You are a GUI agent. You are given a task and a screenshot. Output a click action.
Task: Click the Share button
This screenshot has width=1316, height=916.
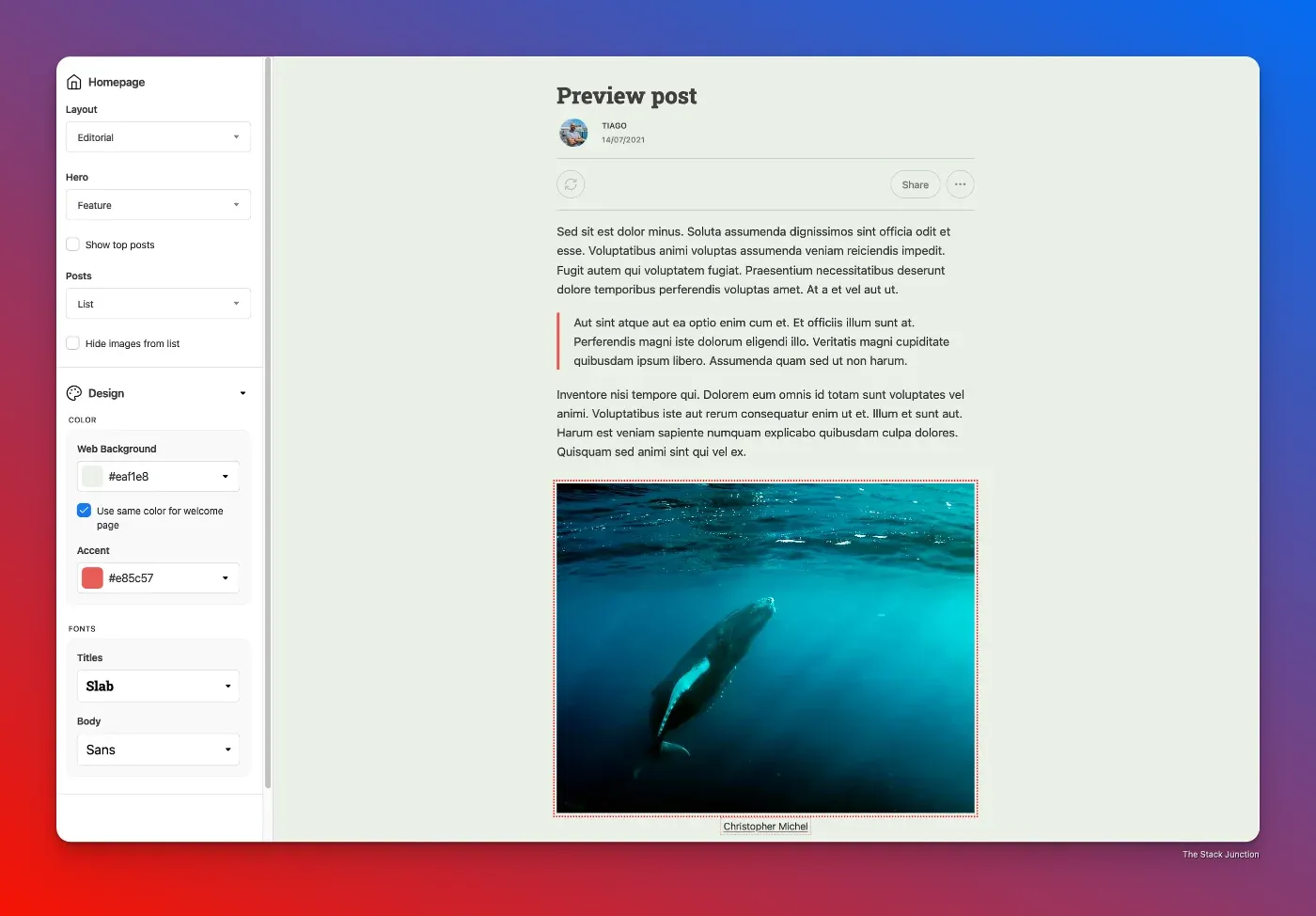pos(915,184)
